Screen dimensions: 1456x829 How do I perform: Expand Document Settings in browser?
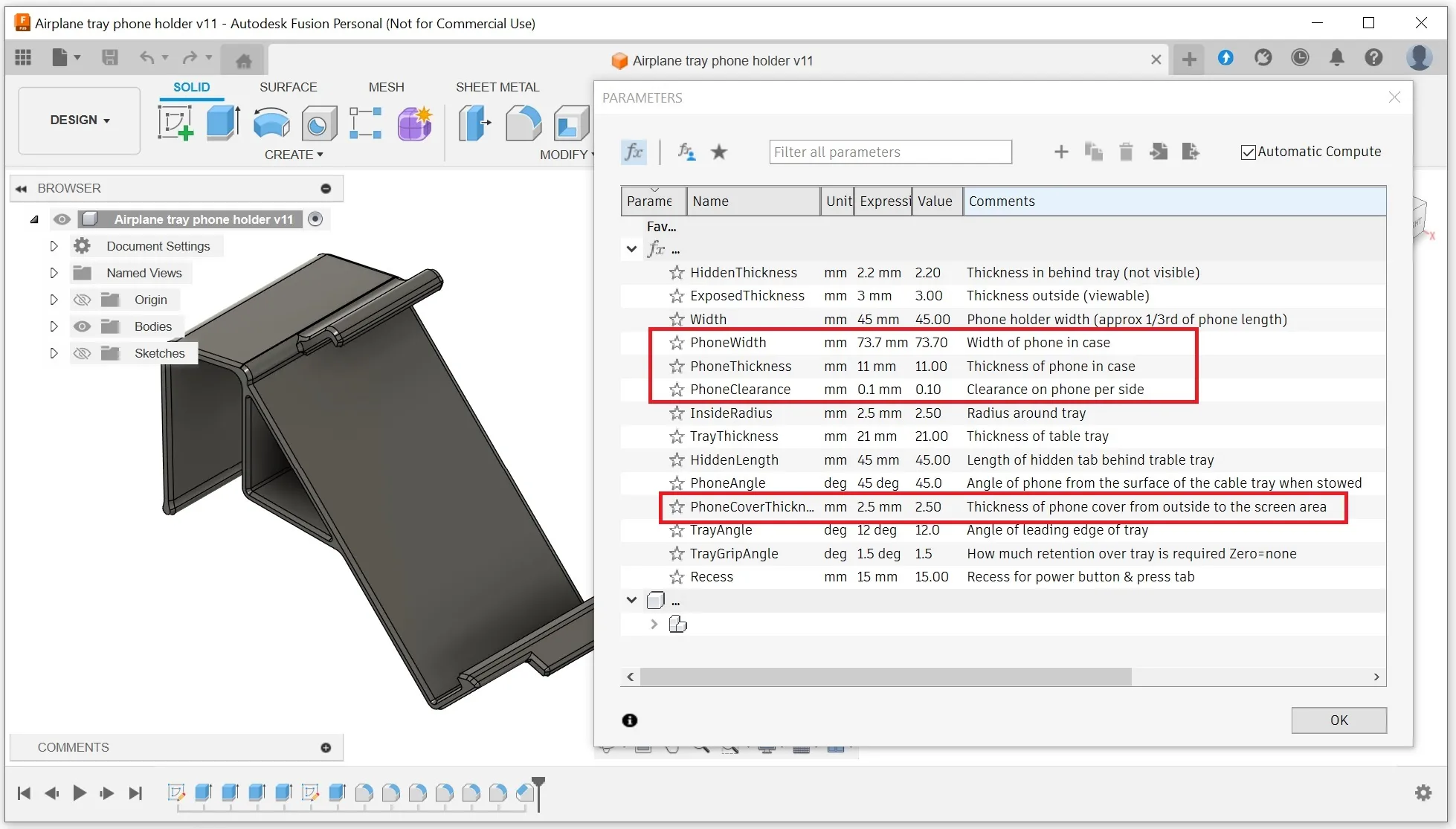[x=54, y=246]
